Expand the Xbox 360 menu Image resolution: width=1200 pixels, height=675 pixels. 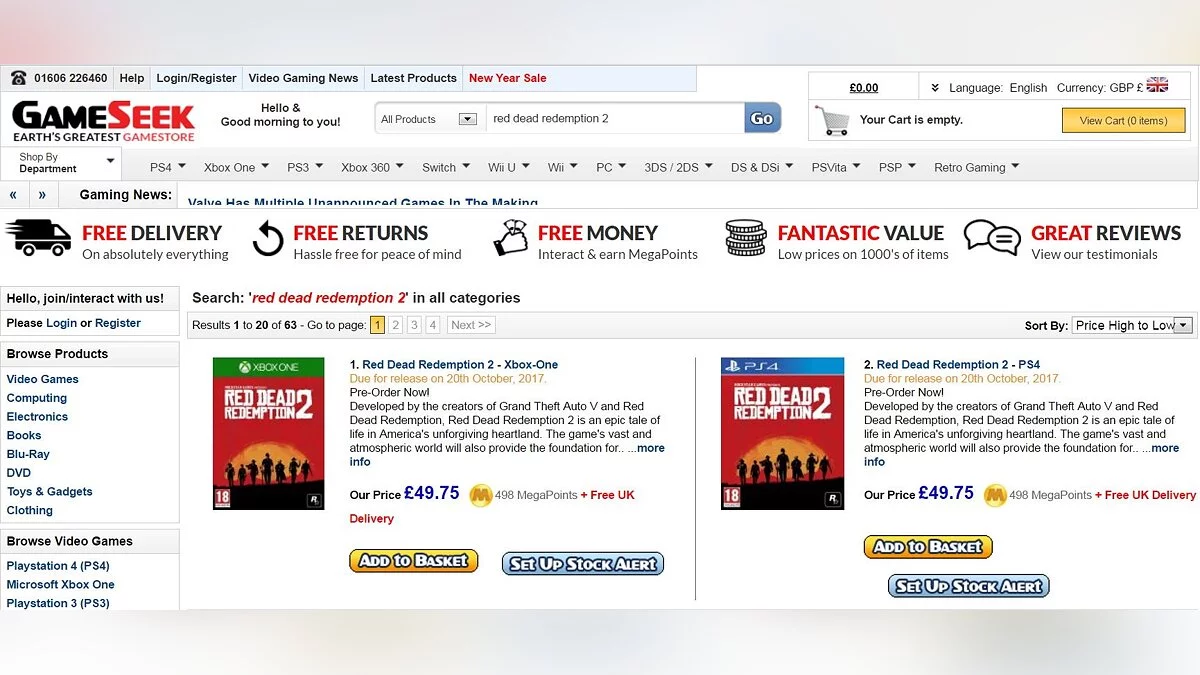372,167
